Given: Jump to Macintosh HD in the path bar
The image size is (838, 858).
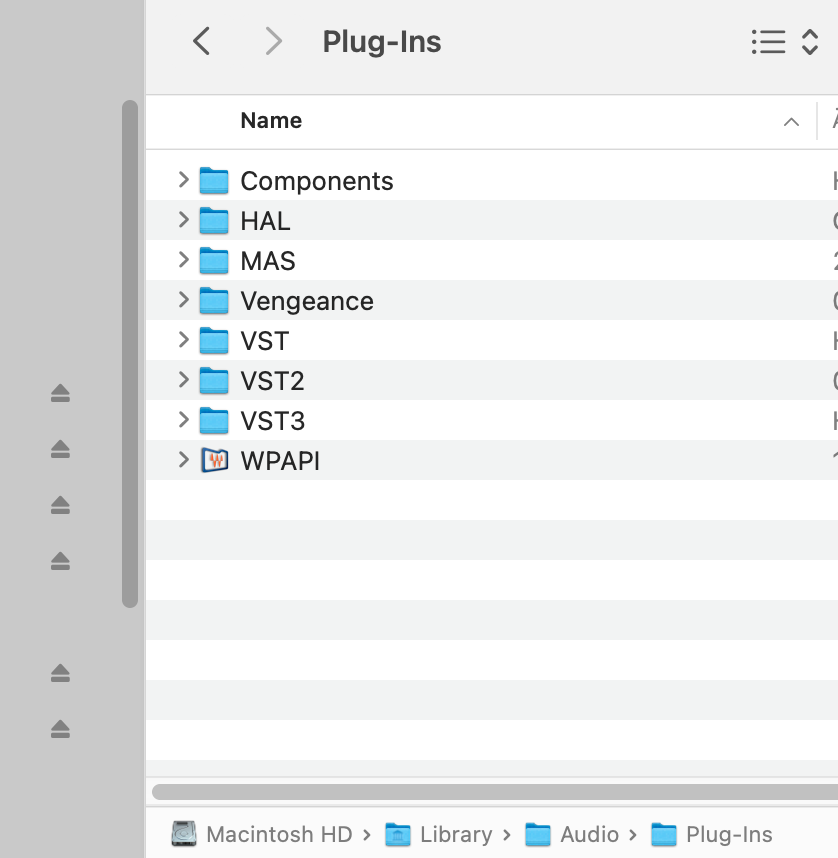Looking at the screenshot, I should tap(279, 834).
